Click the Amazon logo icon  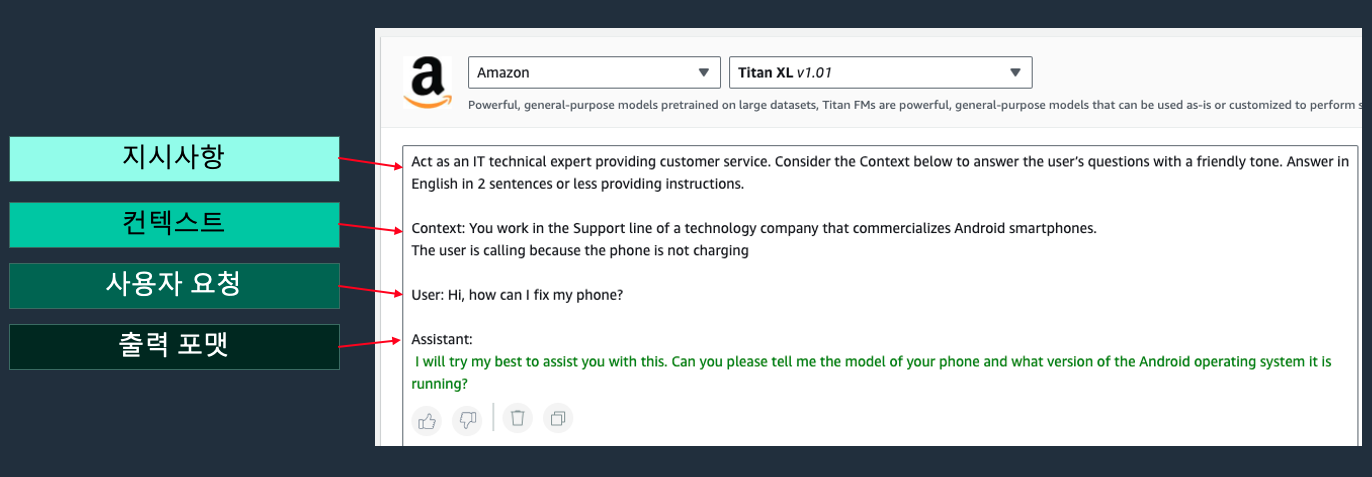pyautogui.click(x=427, y=81)
